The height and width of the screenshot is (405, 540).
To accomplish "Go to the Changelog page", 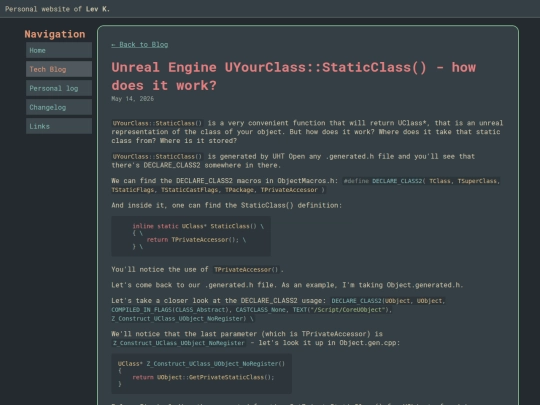I will 59,107.
